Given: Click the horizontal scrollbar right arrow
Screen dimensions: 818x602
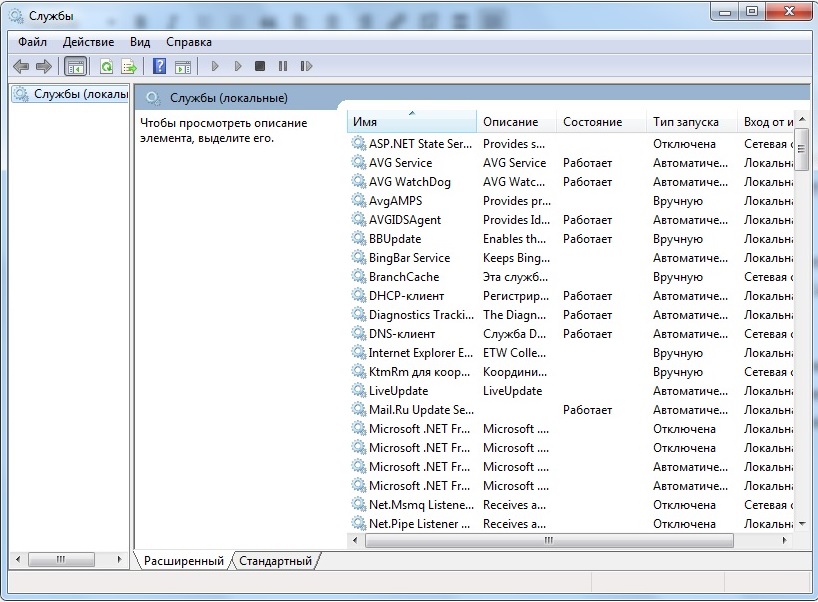Looking at the screenshot, I should pos(786,540).
